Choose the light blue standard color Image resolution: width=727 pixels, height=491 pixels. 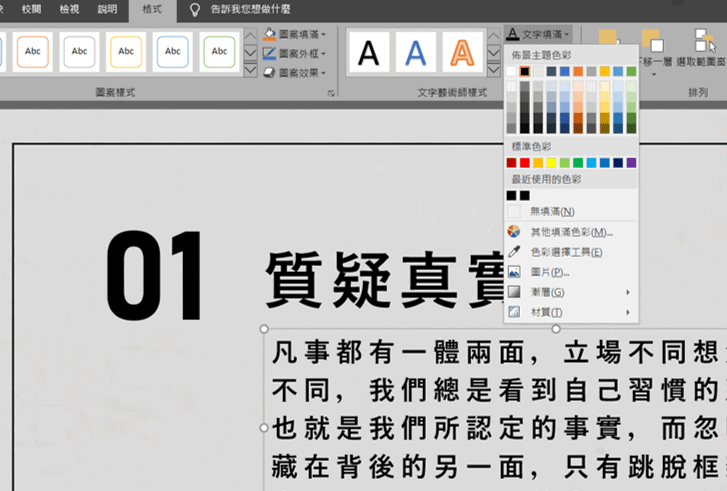(x=592, y=163)
